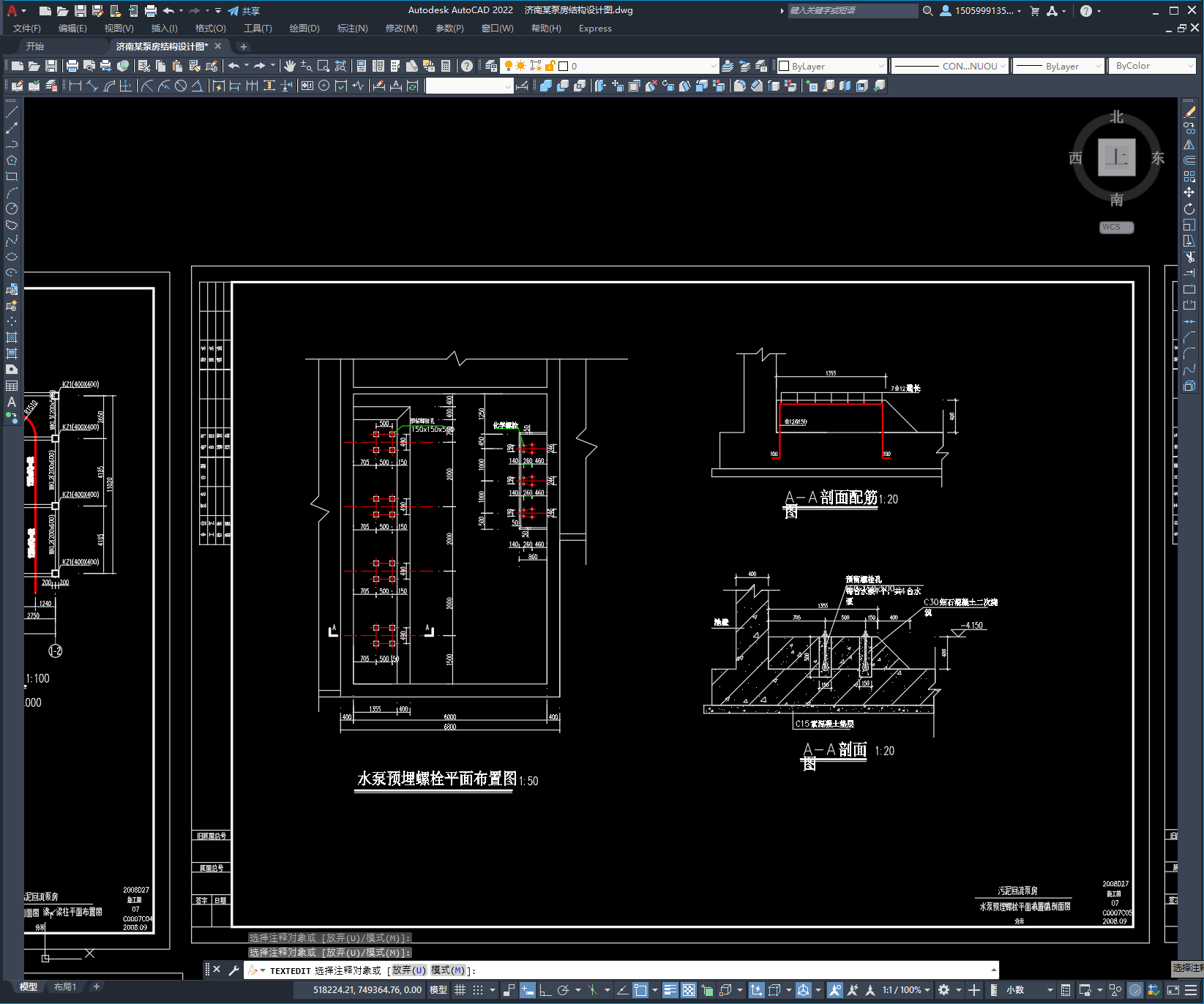Switch to the 布局1 layout tab
The width and height of the screenshot is (1204, 1004).
pos(65,987)
